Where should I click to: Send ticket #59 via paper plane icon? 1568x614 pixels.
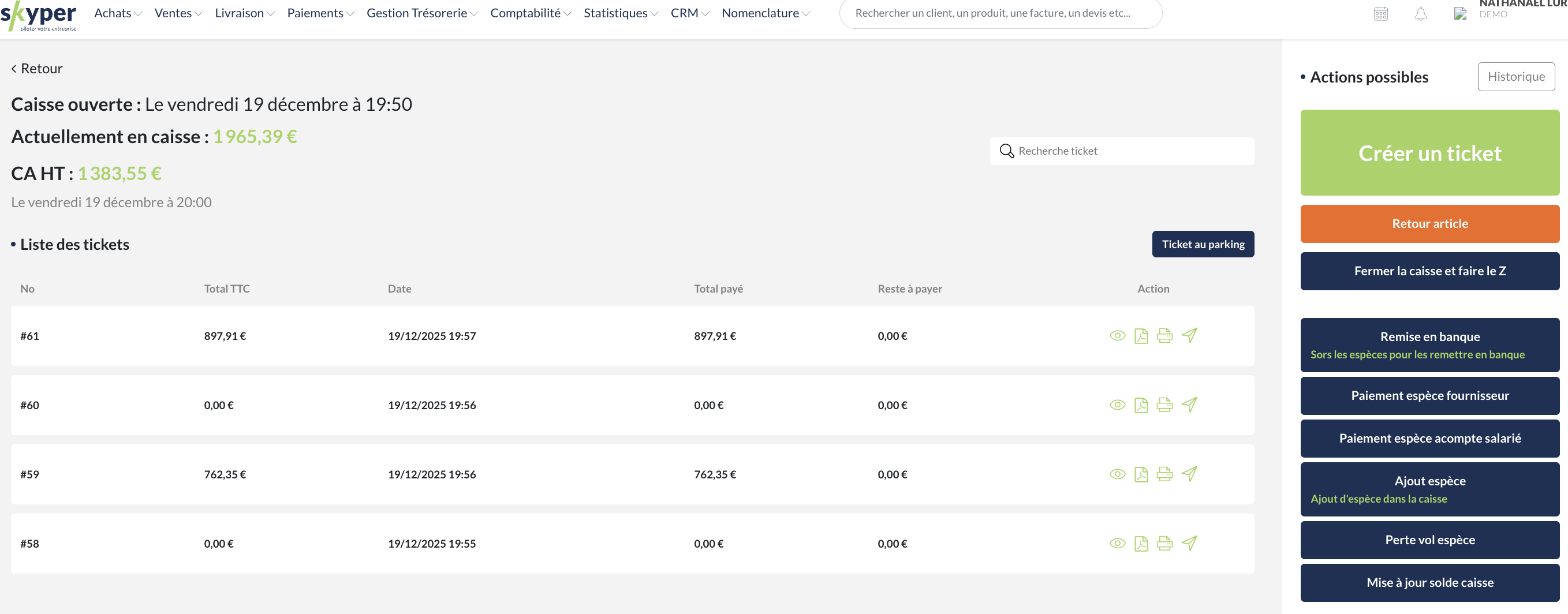[1189, 474]
